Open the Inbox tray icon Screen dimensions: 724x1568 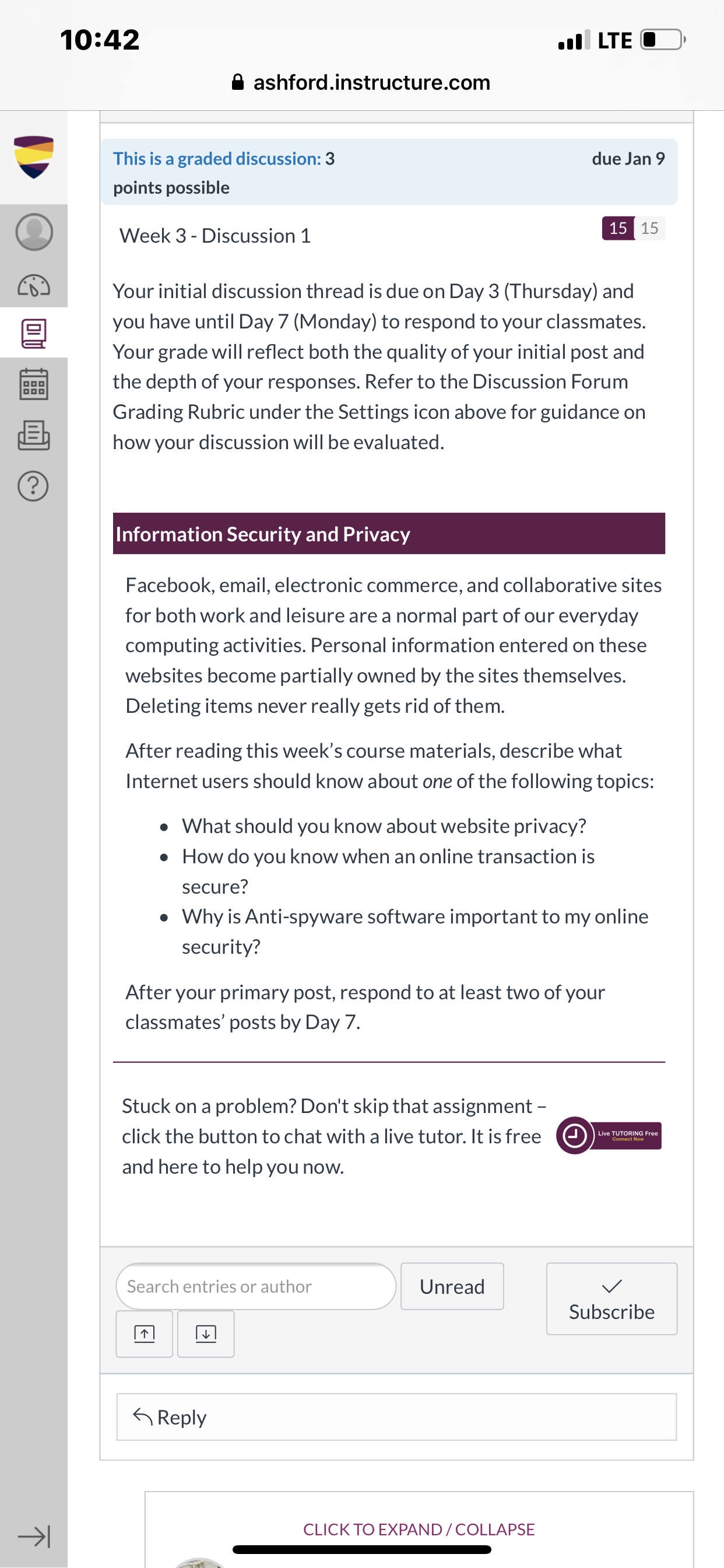pos(34,435)
